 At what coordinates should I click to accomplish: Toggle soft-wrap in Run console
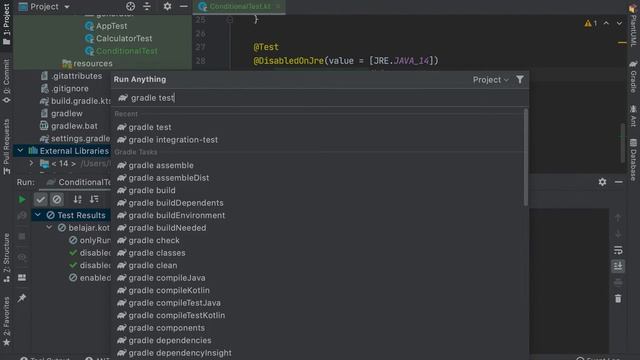click(x=618, y=250)
